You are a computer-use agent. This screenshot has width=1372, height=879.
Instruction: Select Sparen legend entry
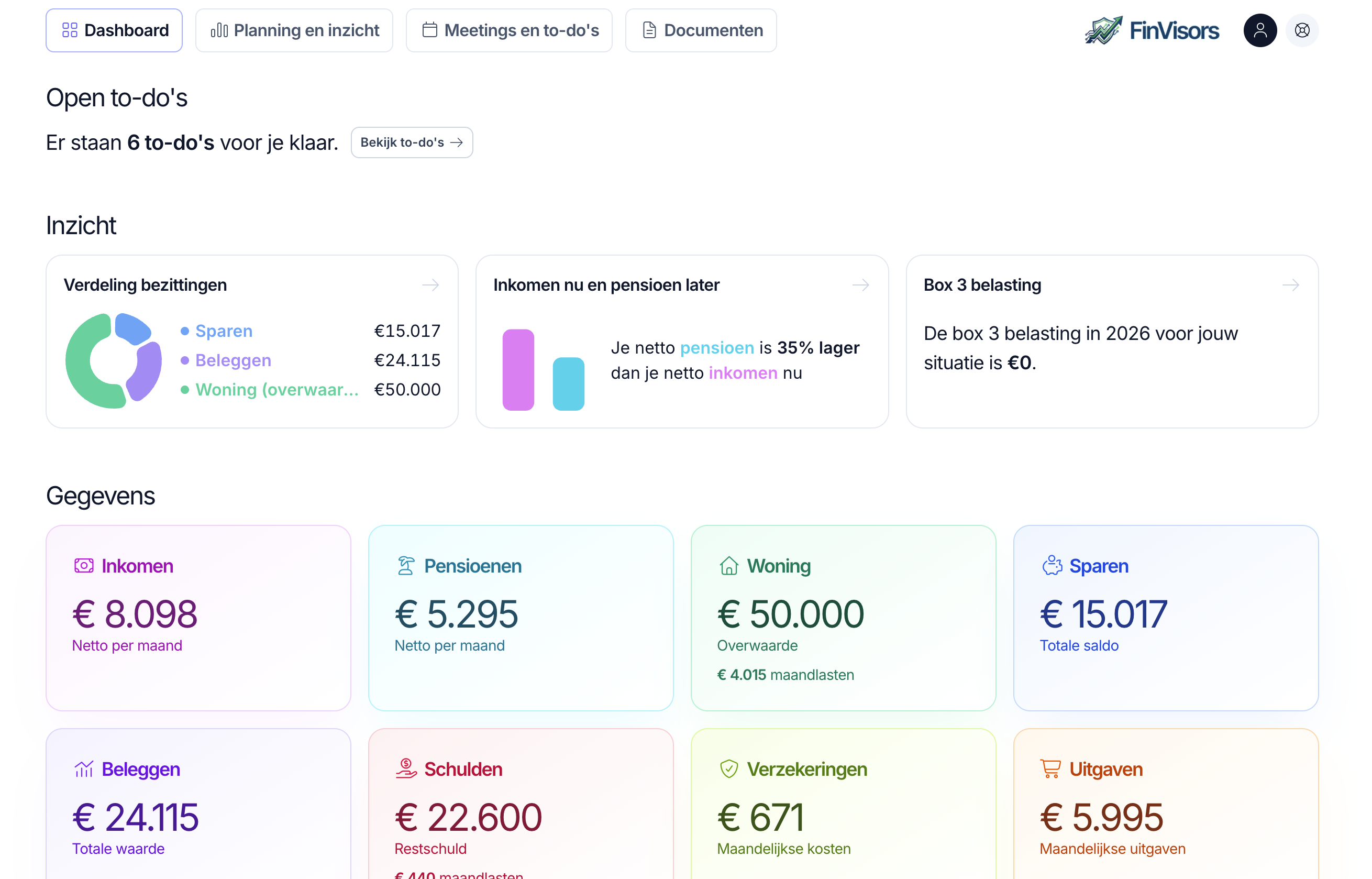point(224,331)
